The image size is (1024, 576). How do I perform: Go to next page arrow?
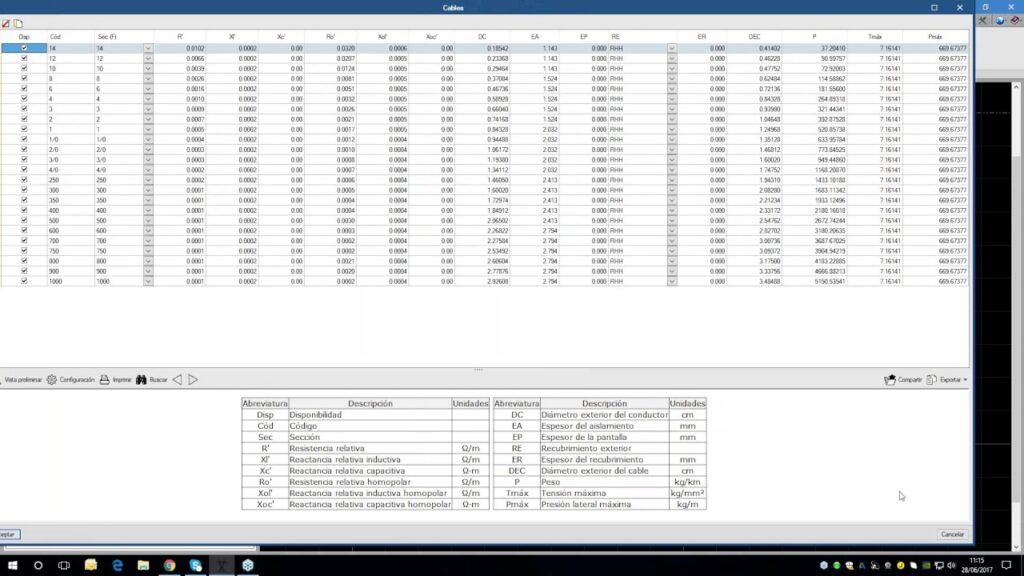(x=193, y=380)
